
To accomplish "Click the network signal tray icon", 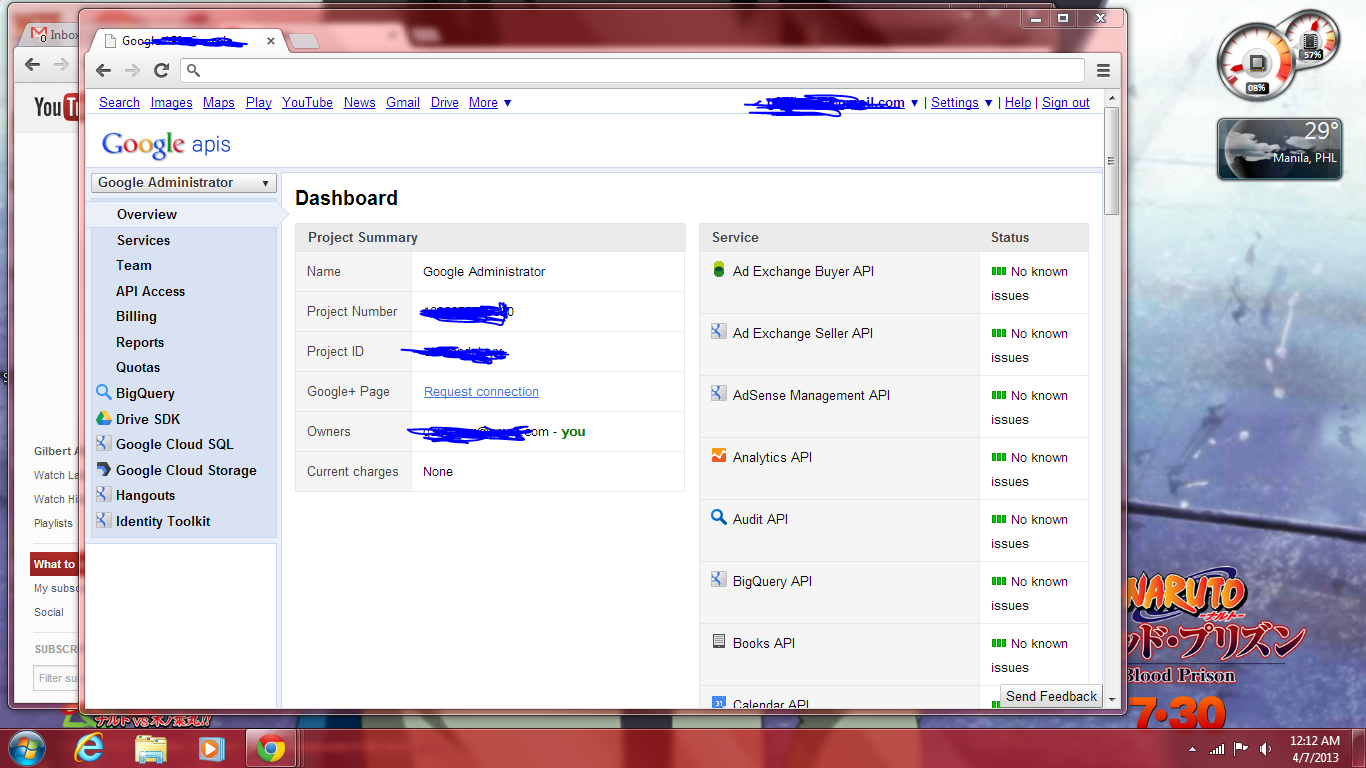I will coord(1217,749).
